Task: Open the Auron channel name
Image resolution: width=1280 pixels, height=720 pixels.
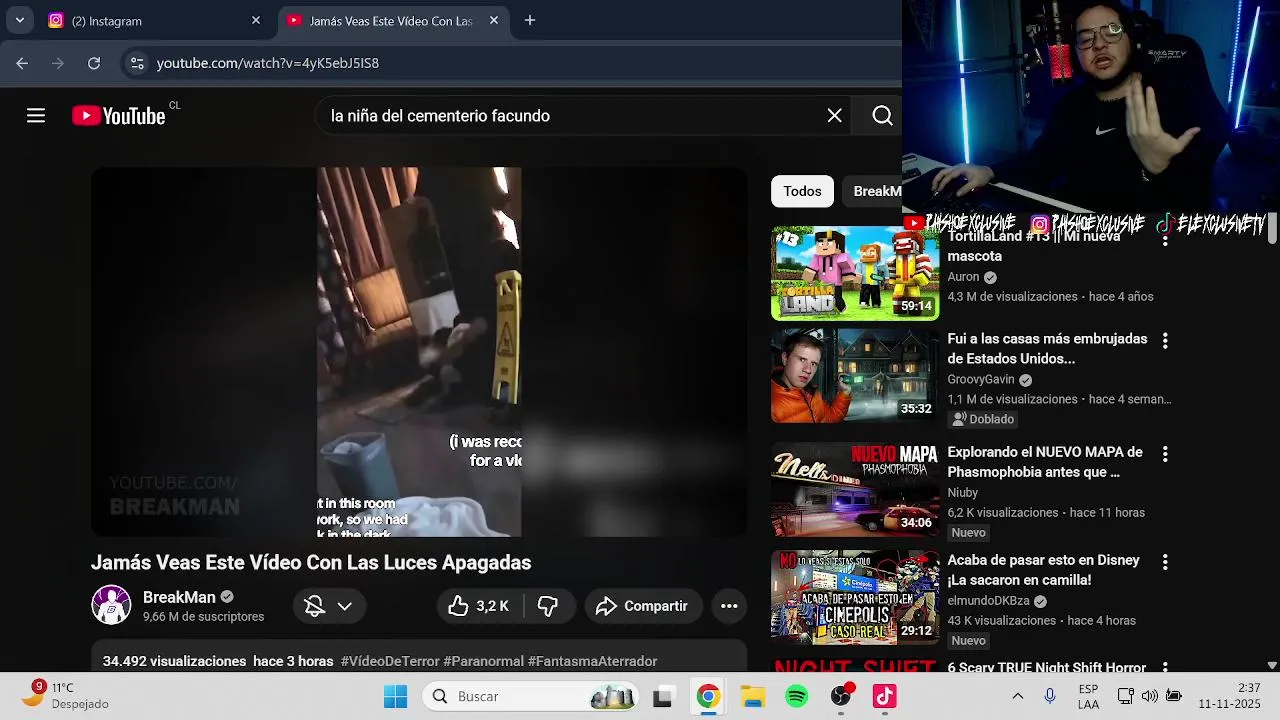Action: [x=964, y=277]
